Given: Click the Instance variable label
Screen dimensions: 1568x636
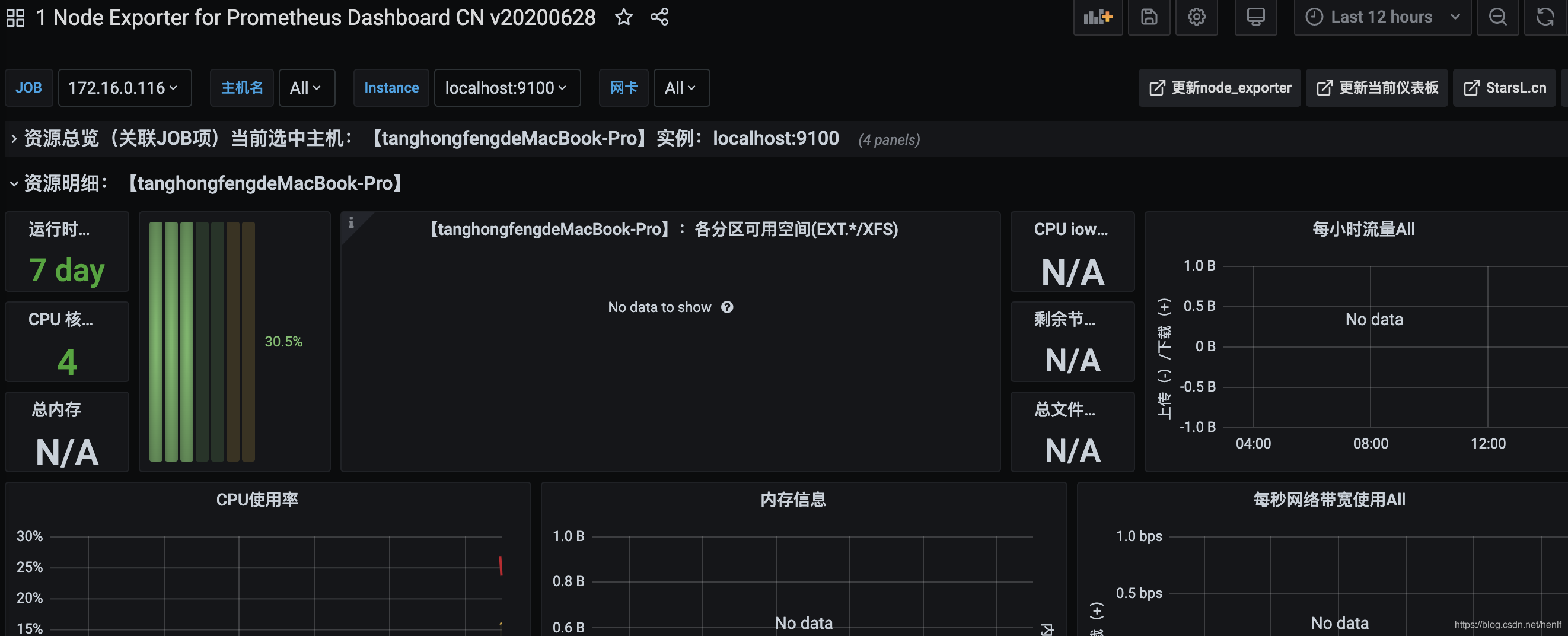Looking at the screenshot, I should [391, 88].
